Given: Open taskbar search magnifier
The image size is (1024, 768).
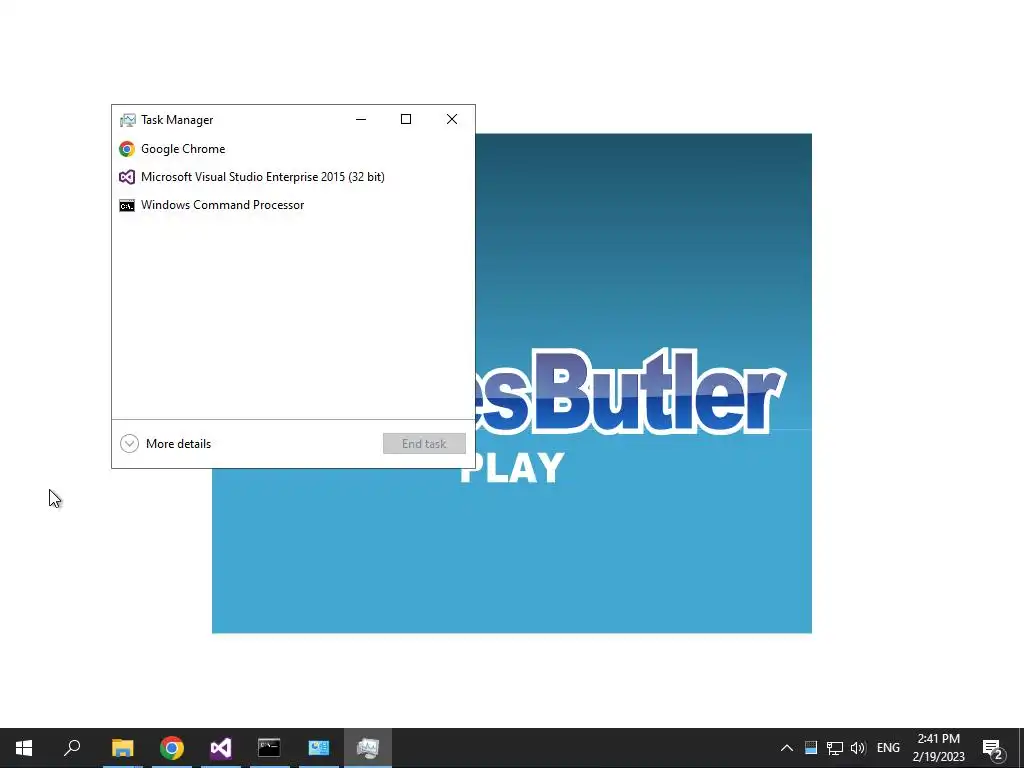Looking at the screenshot, I should (x=72, y=748).
